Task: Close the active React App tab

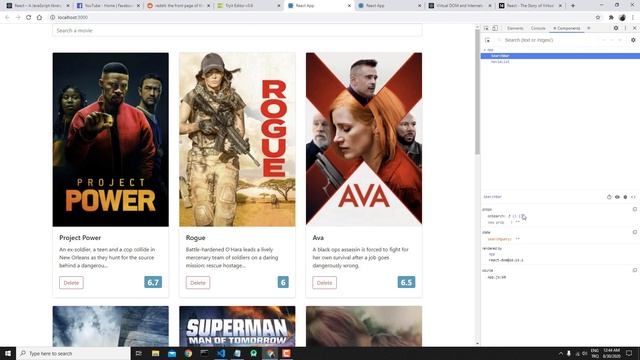Action: (x=349, y=6)
